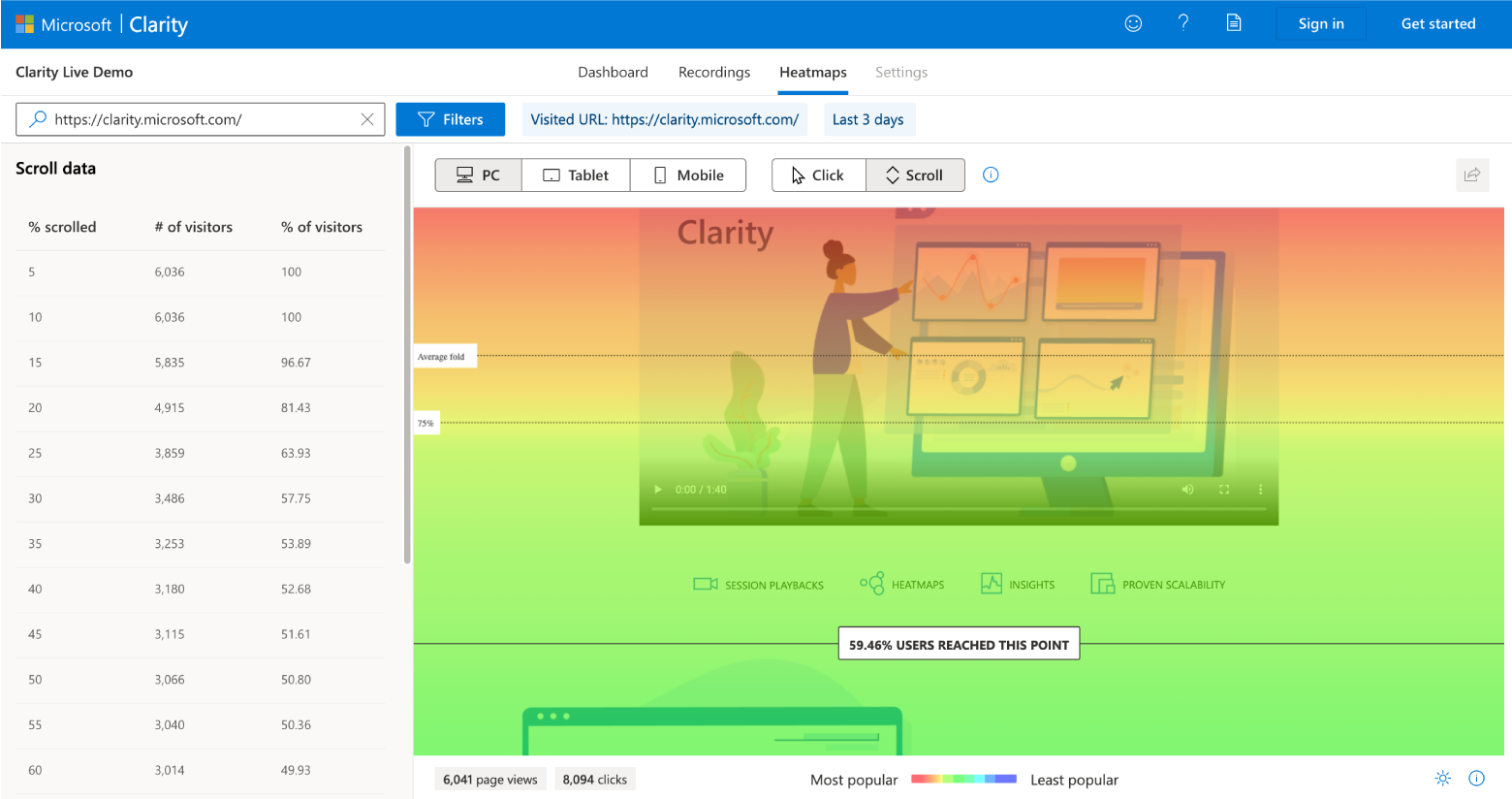The height and width of the screenshot is (799, 1512).
Task: Open the Filters panel via funnel icon
Action: 450,119
